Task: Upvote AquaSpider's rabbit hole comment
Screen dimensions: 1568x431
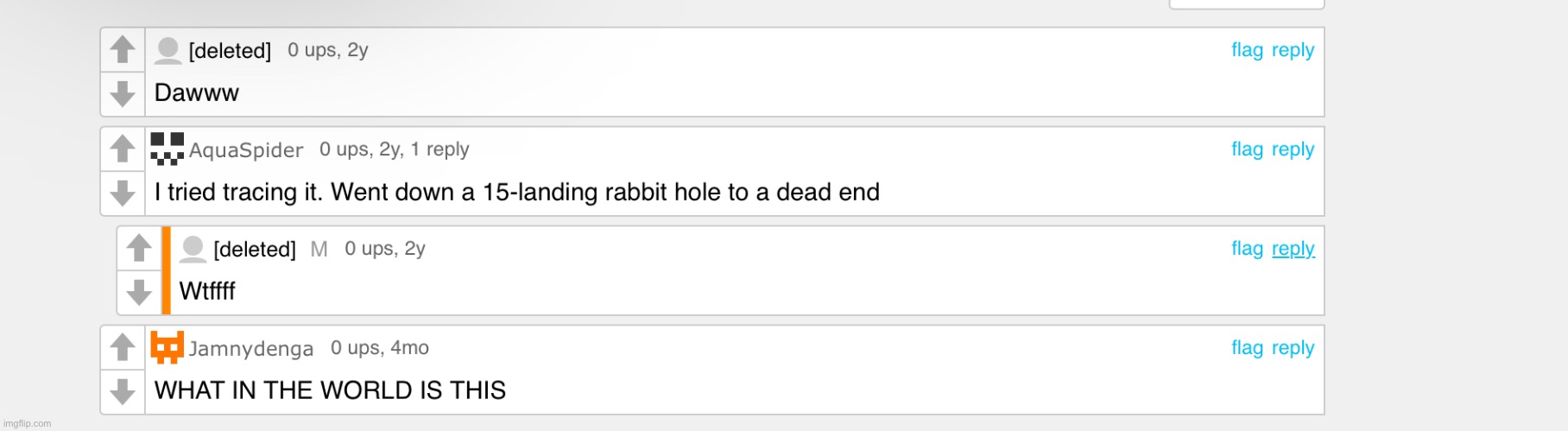Action: tap(123, 149)
